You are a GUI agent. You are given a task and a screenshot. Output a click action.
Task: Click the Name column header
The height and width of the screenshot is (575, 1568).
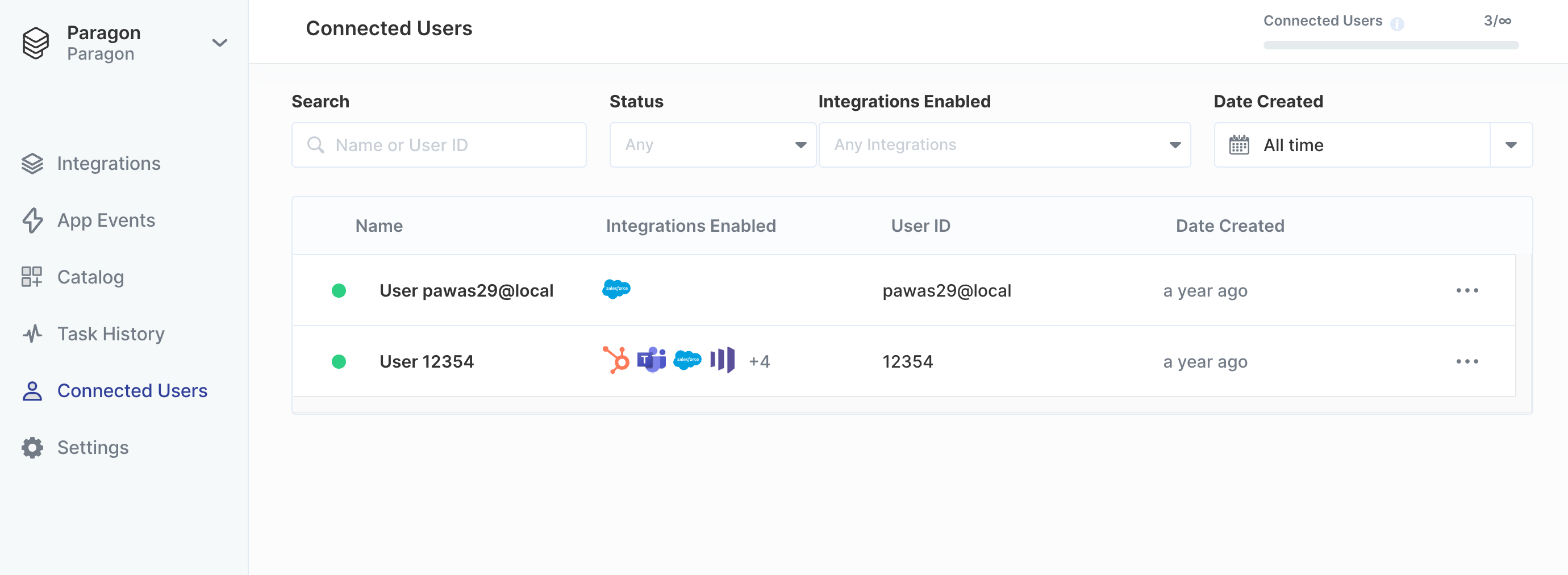pos(378,226)
